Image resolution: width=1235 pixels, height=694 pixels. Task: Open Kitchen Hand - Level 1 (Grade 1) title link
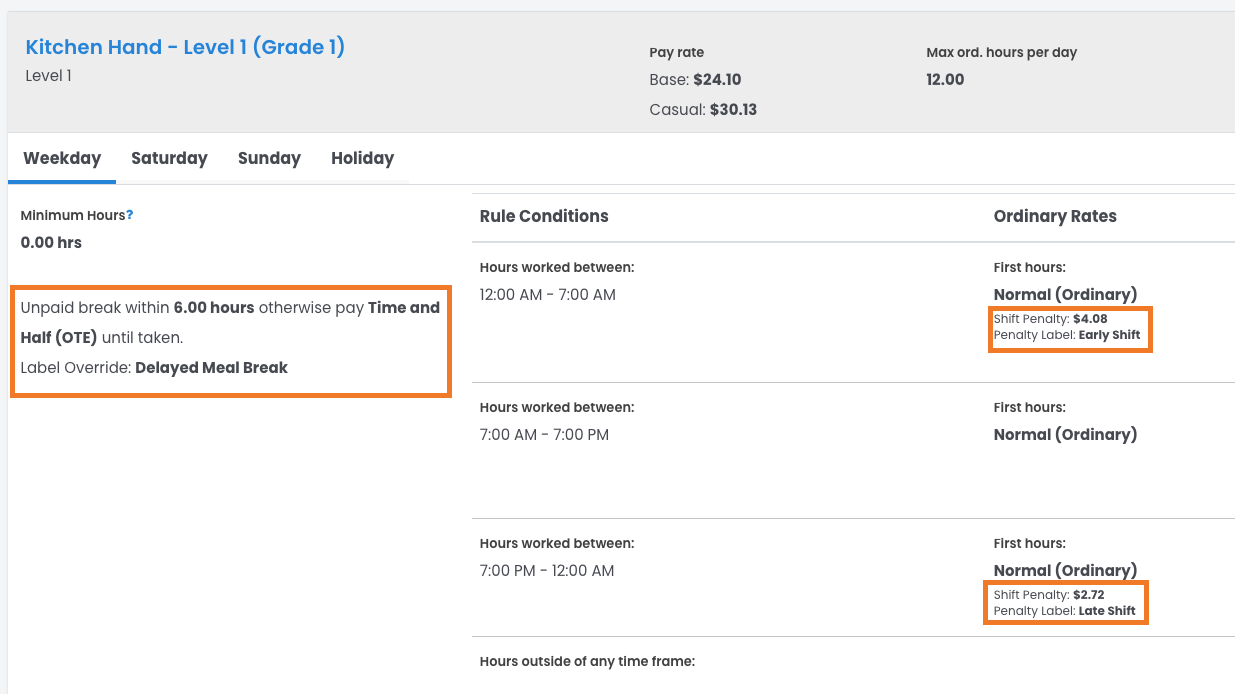(x=185, y=47)
